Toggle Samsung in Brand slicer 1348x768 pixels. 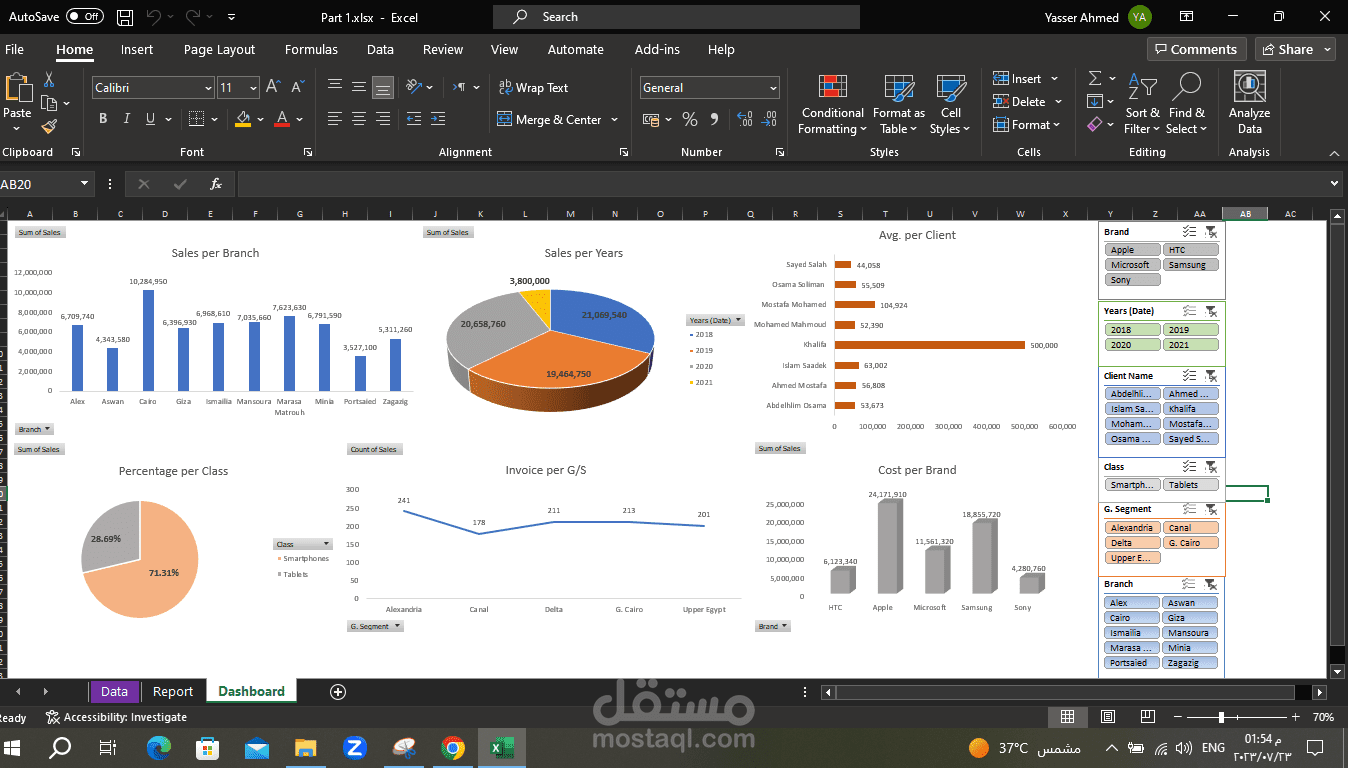click(1191, 265)
